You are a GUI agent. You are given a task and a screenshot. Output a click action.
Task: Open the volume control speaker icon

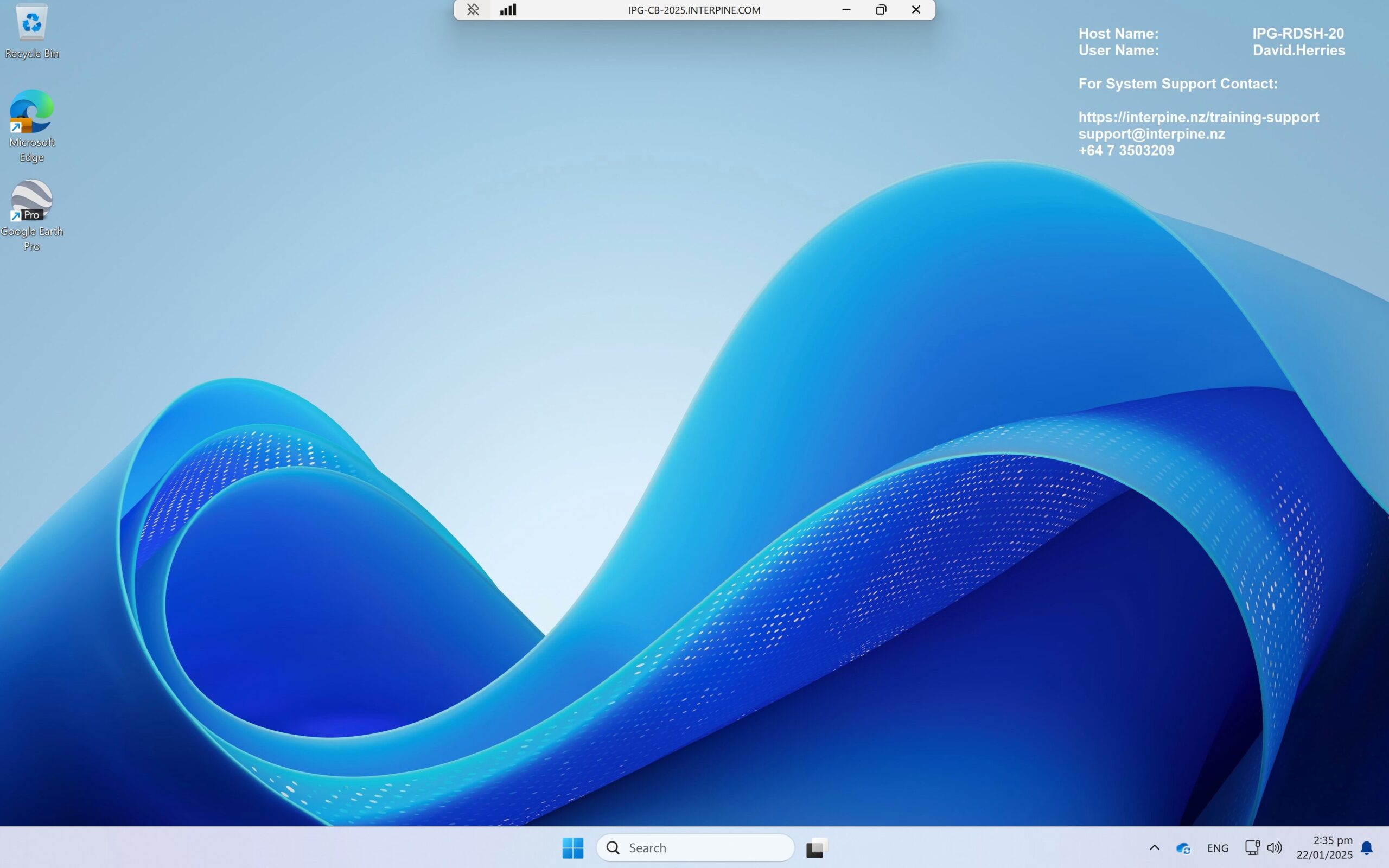point(1276,847)
